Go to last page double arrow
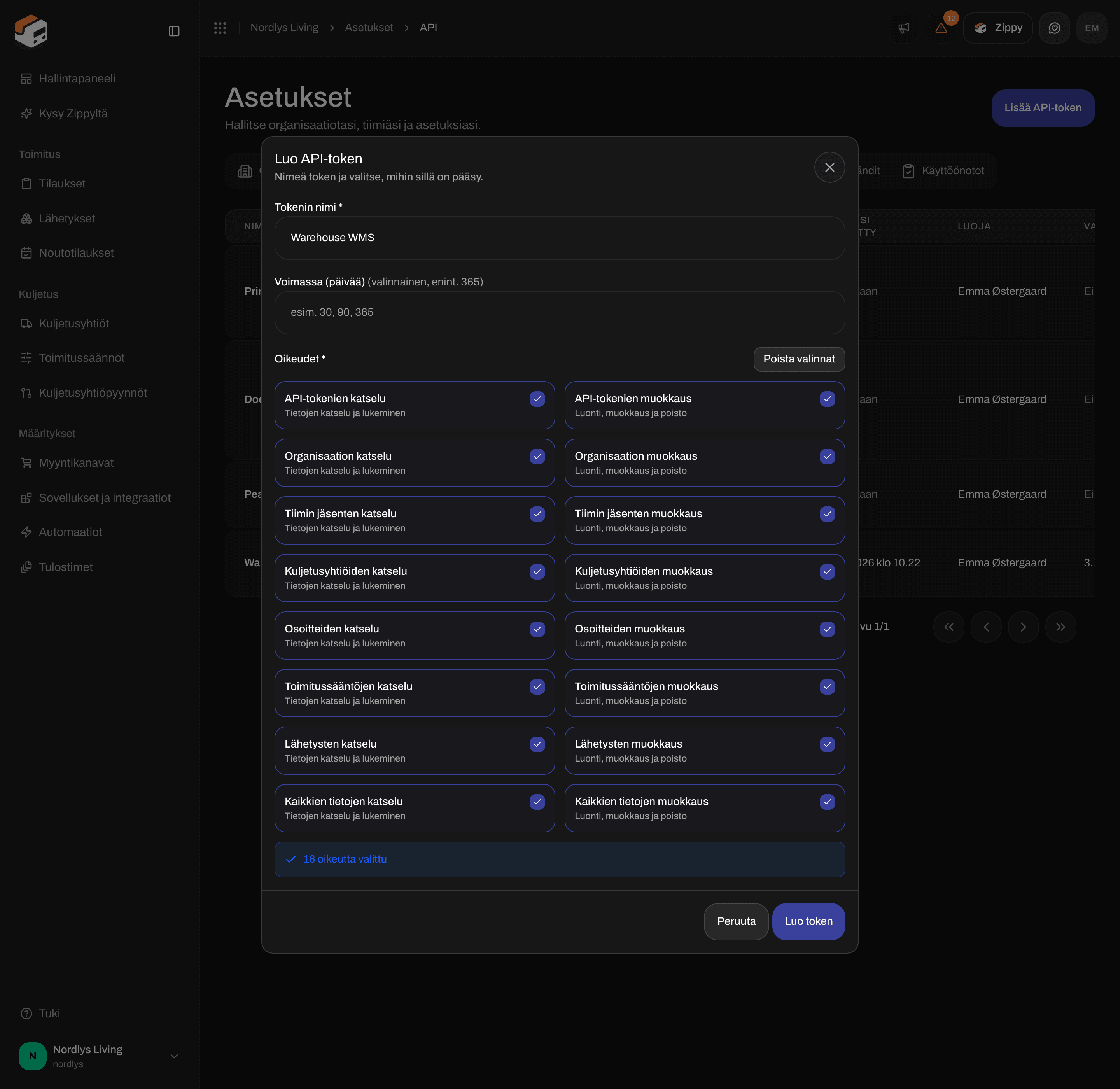The image size is (1120, 1089). tap(1060, 627)
